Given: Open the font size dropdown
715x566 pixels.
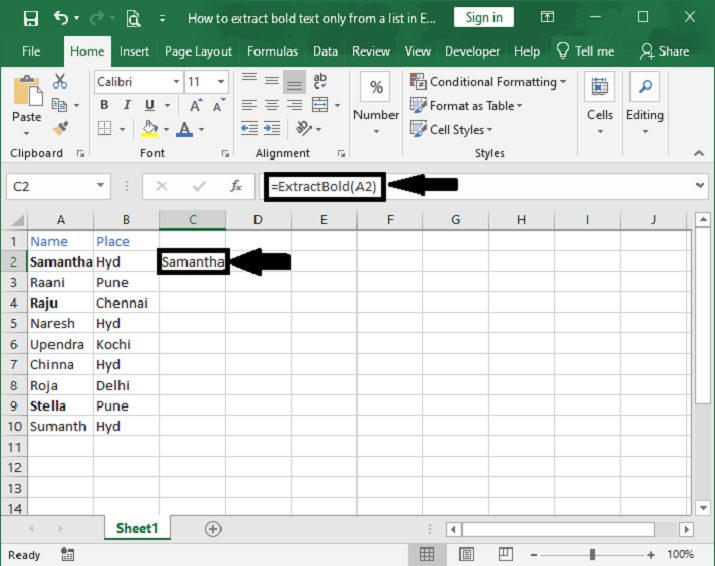Looking at the screenshot, I should click(x=221, y=82).
